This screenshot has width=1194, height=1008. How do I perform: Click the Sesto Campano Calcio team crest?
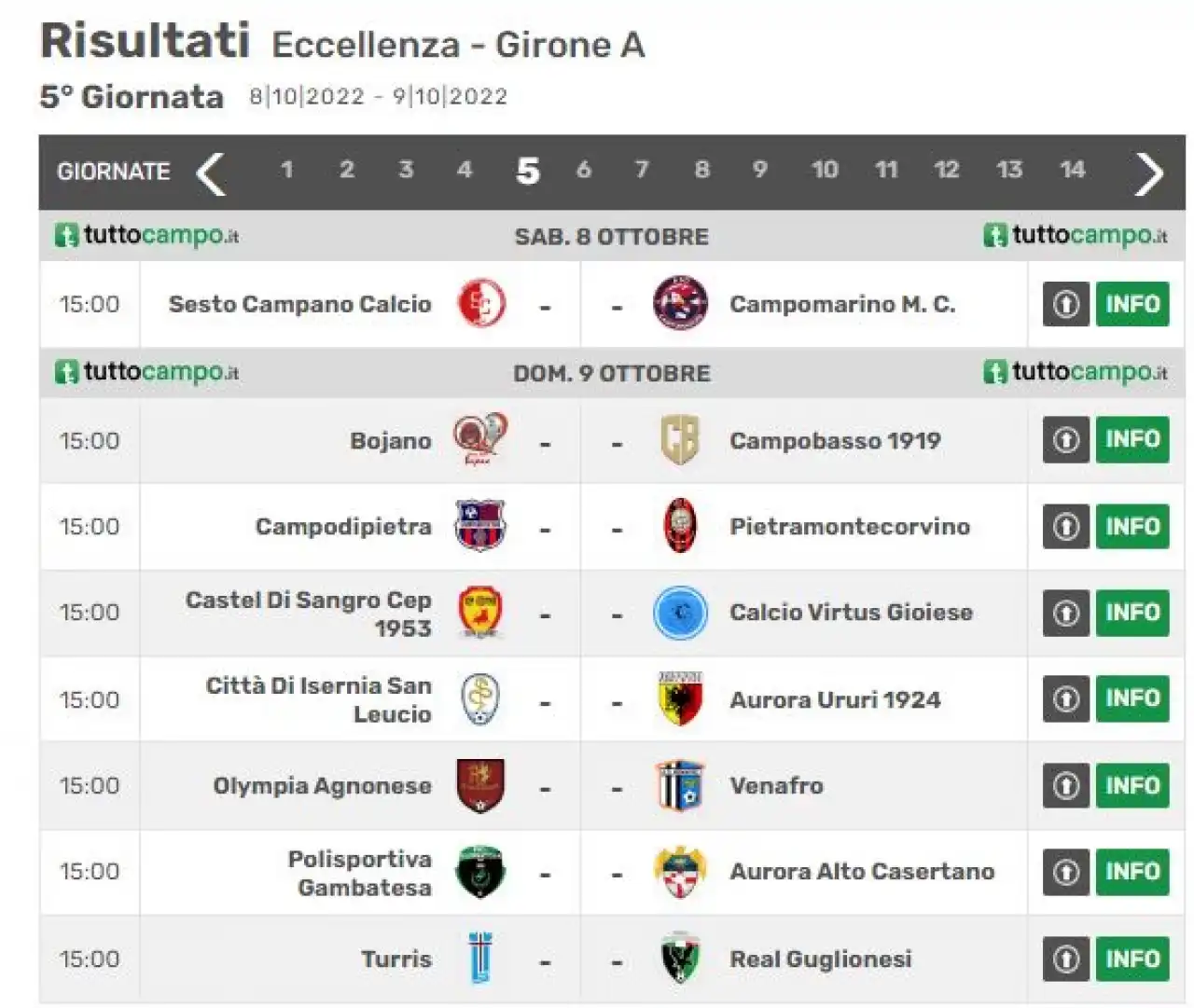(x=481, y=304)
